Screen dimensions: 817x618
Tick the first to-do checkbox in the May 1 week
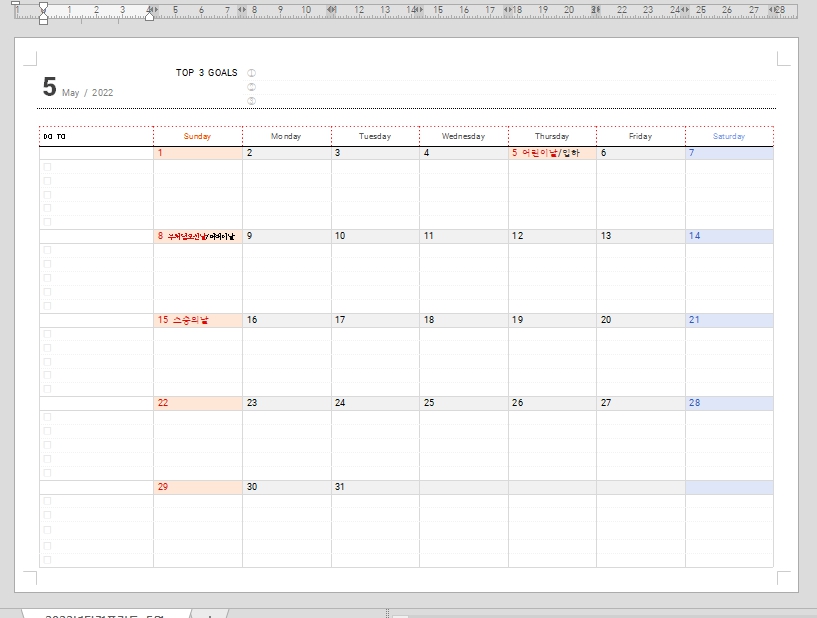pos(47,167)
